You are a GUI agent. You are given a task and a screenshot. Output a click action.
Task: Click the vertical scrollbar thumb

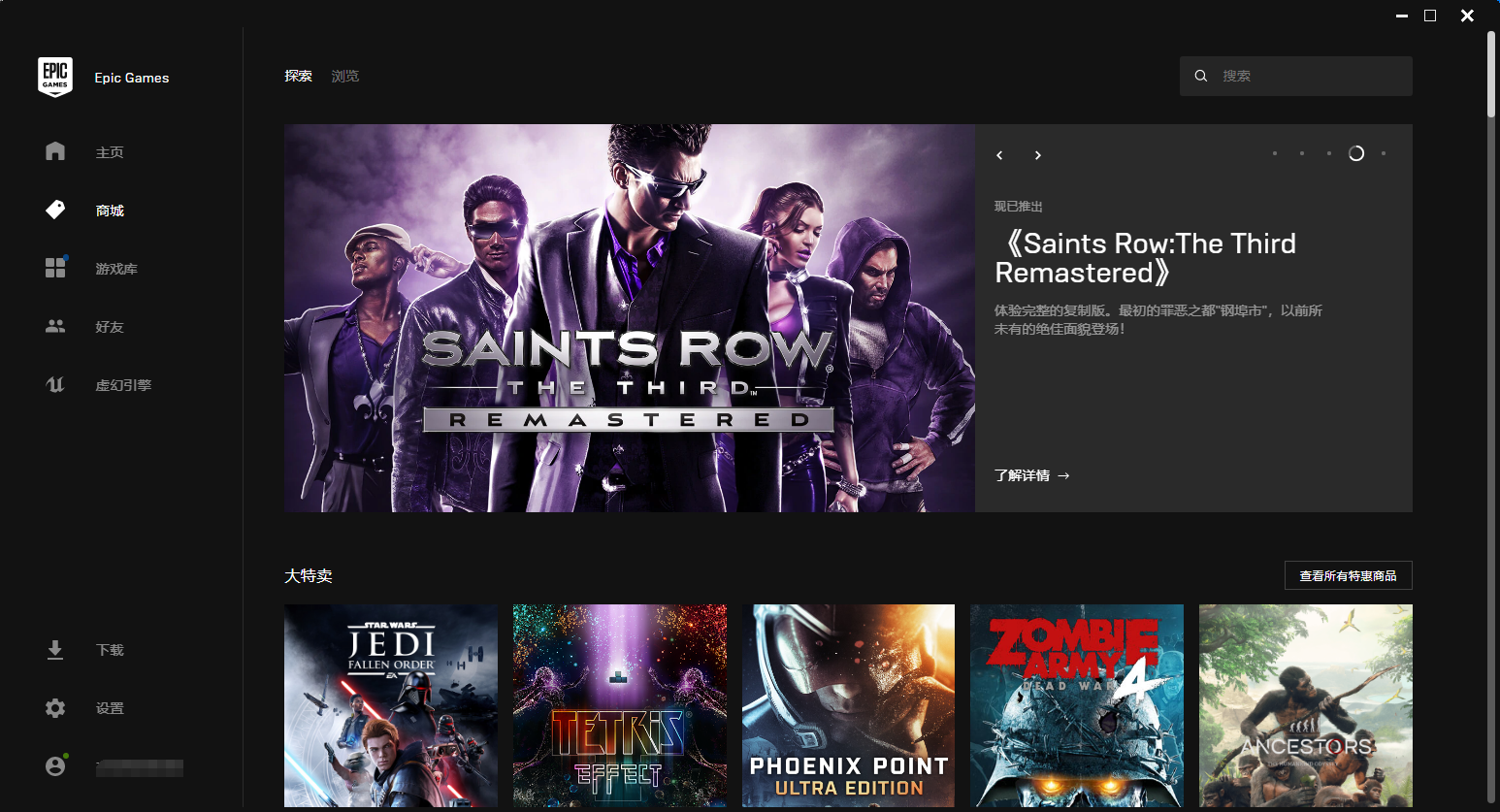[x=1492, y=74]
